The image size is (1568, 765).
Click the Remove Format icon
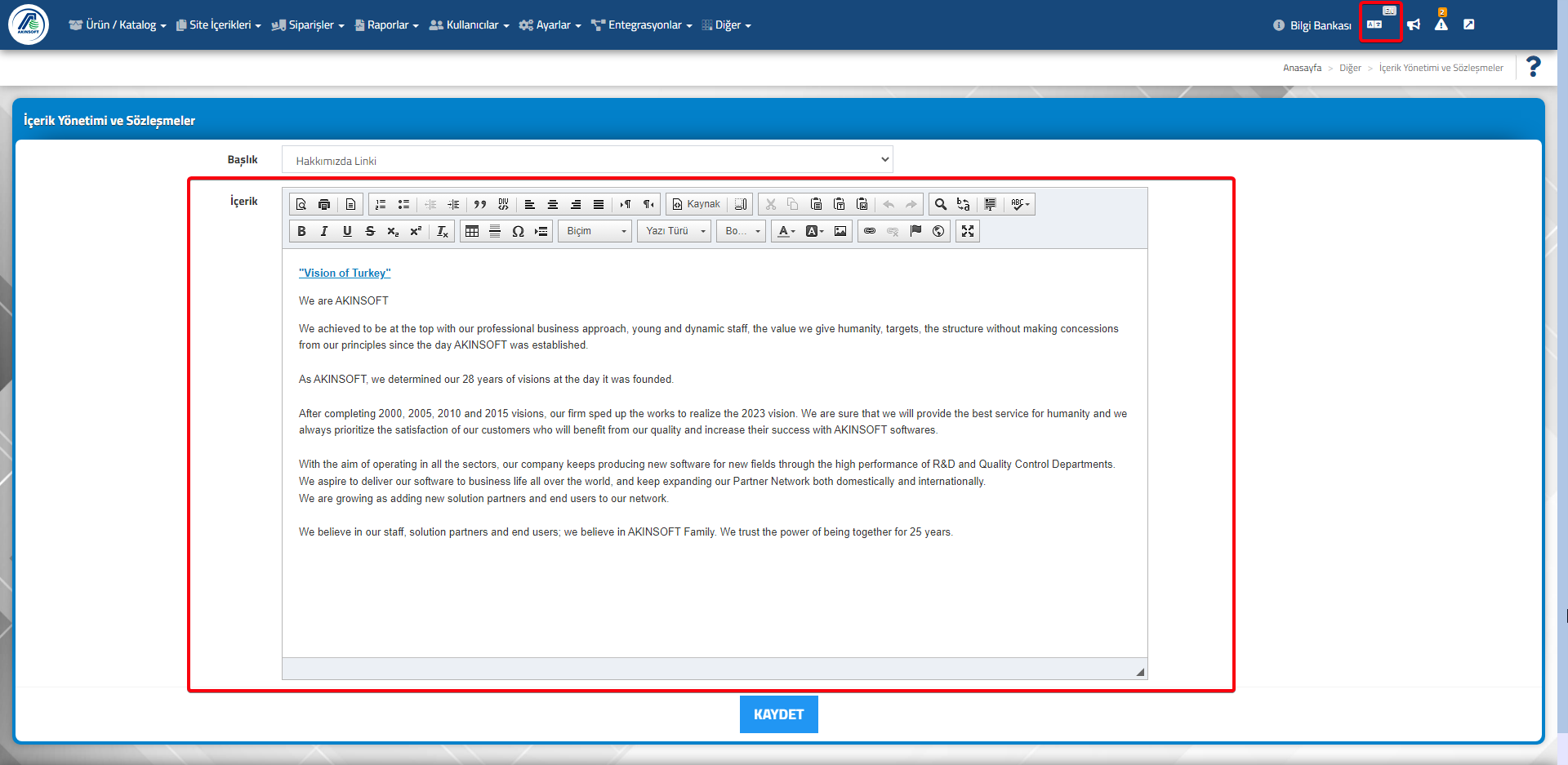click(443, 231)
